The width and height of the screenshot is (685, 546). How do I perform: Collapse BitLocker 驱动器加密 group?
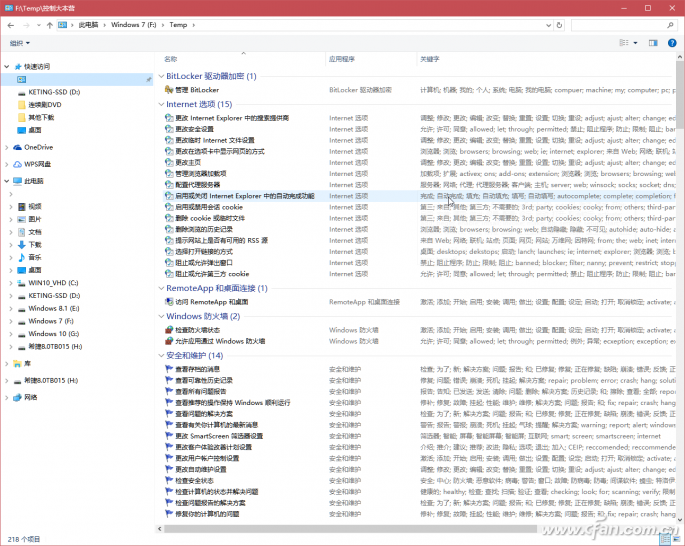coord(161,76)
